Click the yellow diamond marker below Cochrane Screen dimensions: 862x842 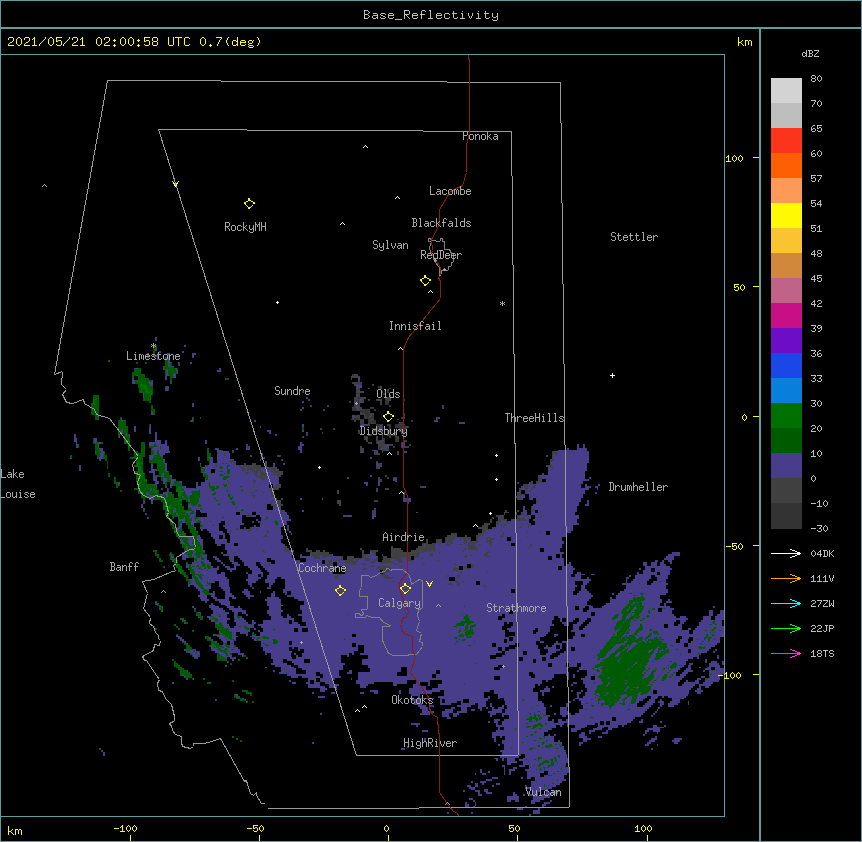(x=340, y=591)
